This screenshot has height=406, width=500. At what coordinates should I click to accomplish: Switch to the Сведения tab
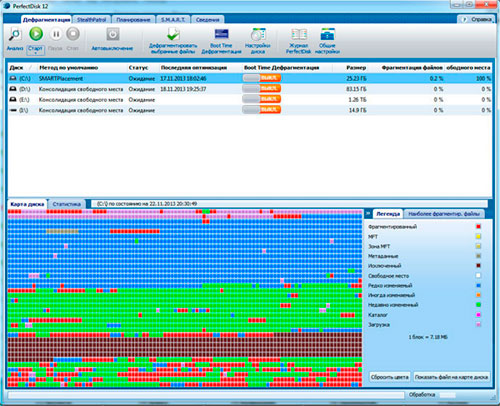(x=208, y=20)
